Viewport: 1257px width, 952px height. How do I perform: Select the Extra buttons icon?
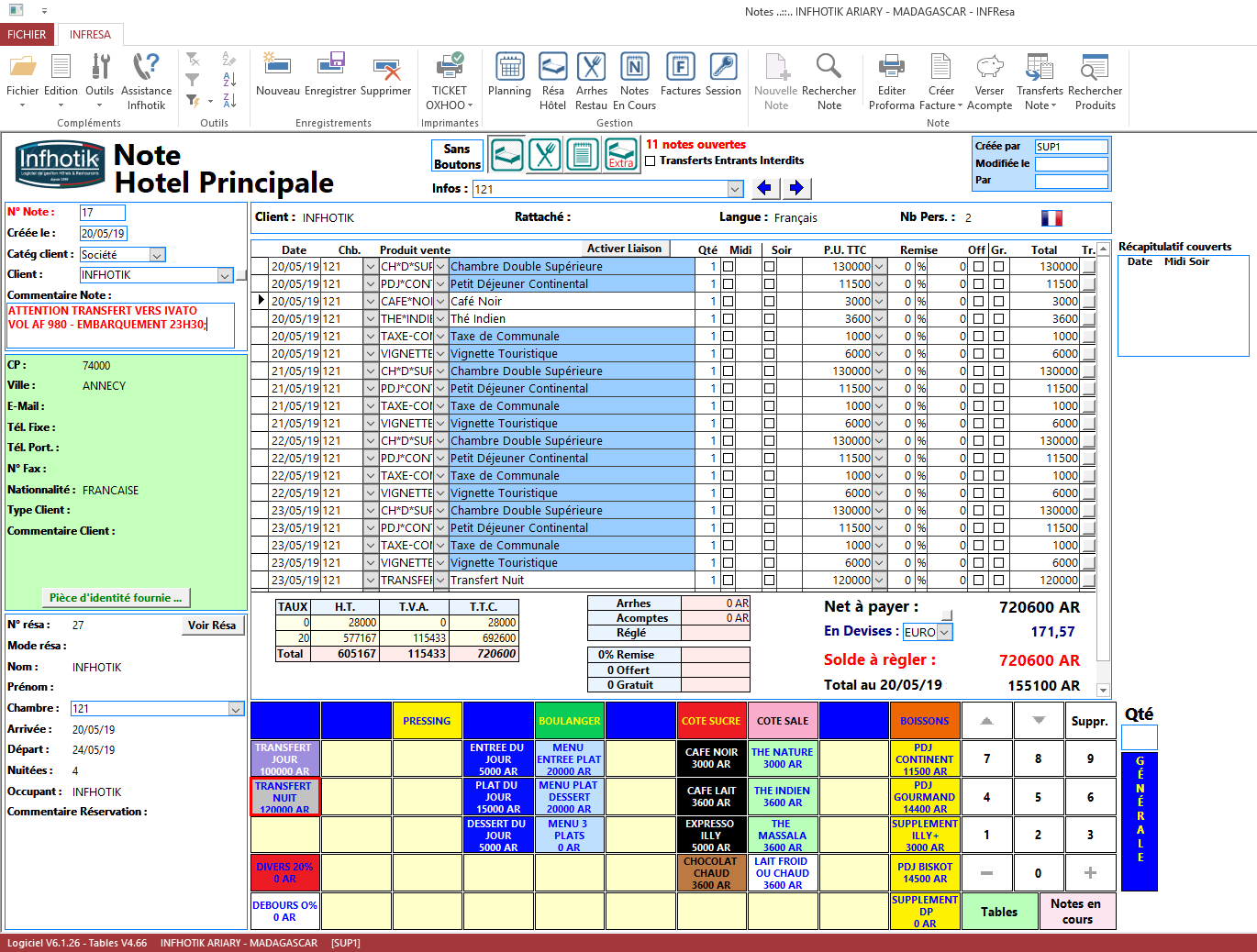[x=621, y=154]
